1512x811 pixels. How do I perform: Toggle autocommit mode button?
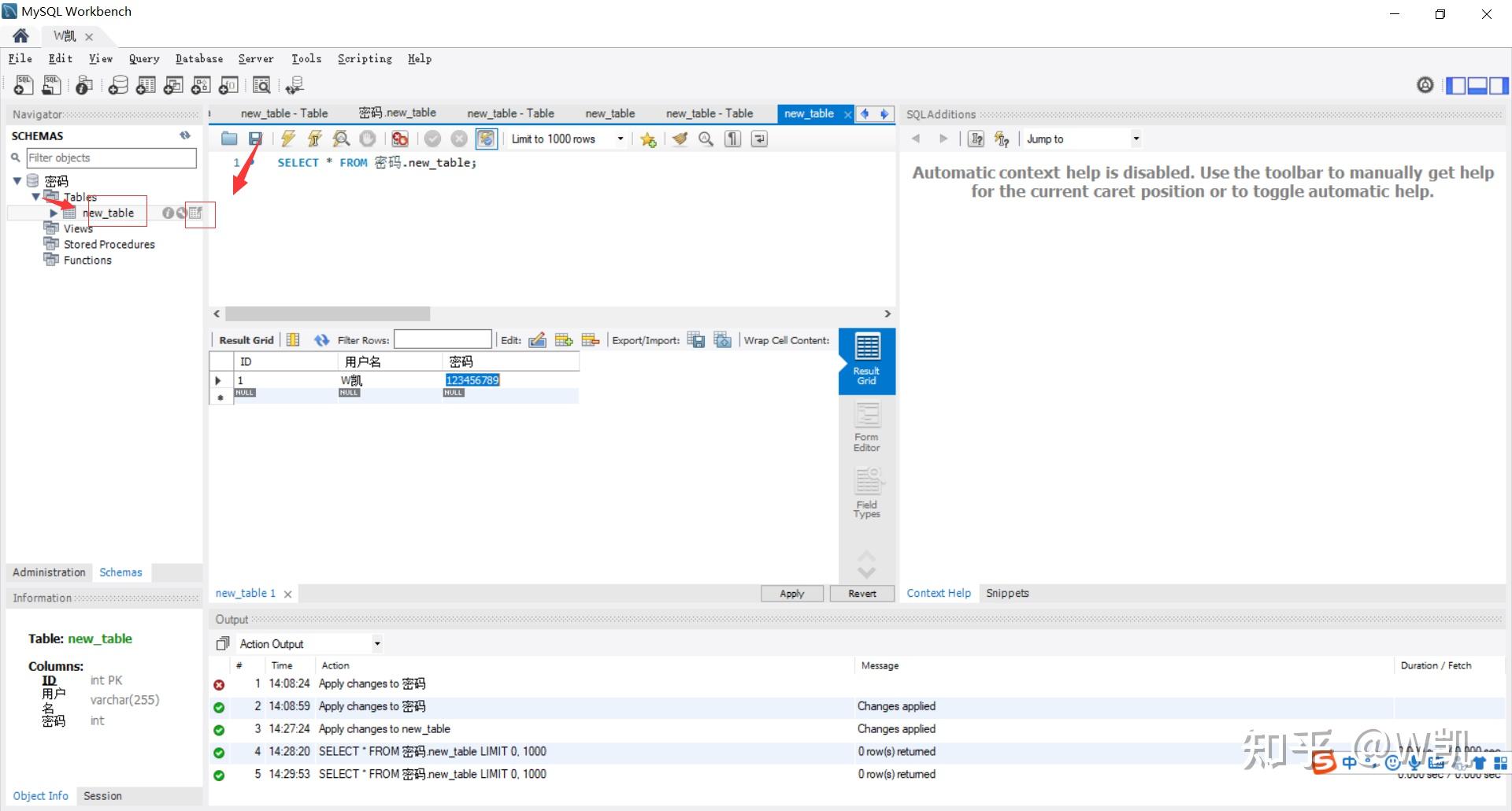[x=487, y=139]
